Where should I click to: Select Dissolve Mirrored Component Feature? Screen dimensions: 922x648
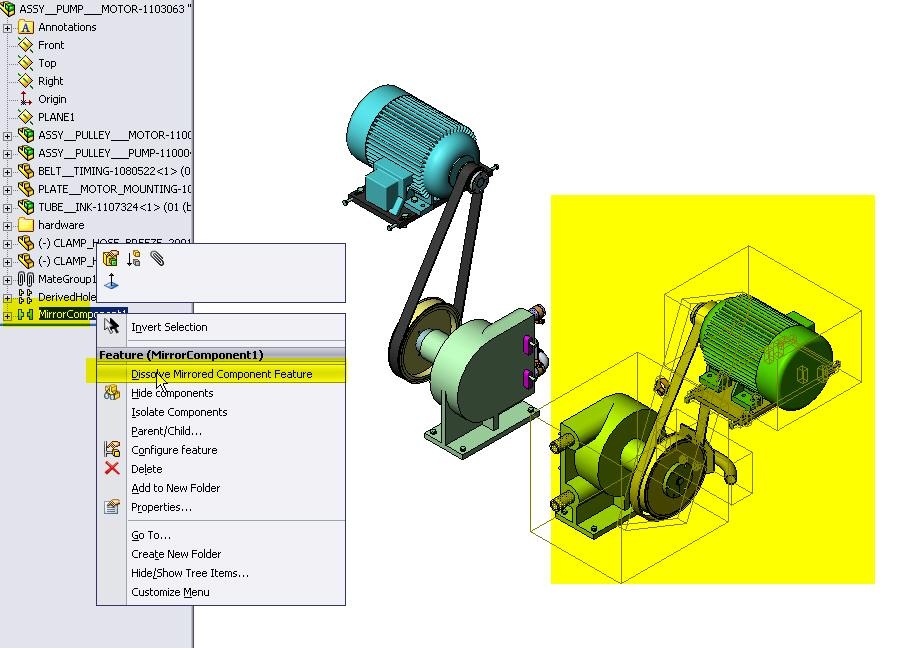[221, 374]
